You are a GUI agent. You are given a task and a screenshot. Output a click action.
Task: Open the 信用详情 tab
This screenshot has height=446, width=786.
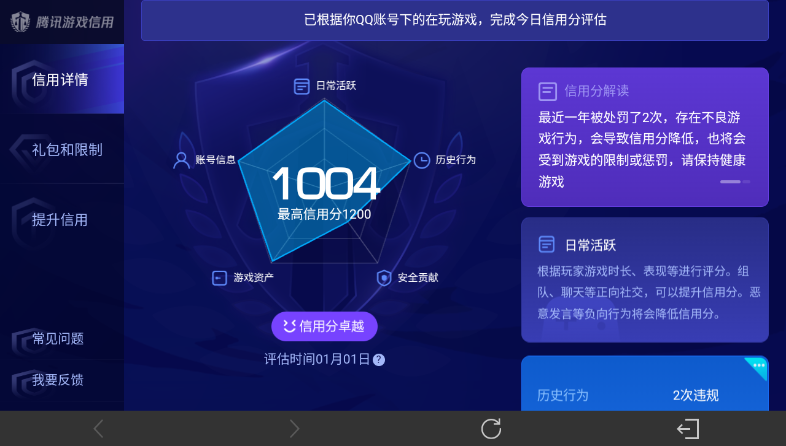tap(62, 79)
